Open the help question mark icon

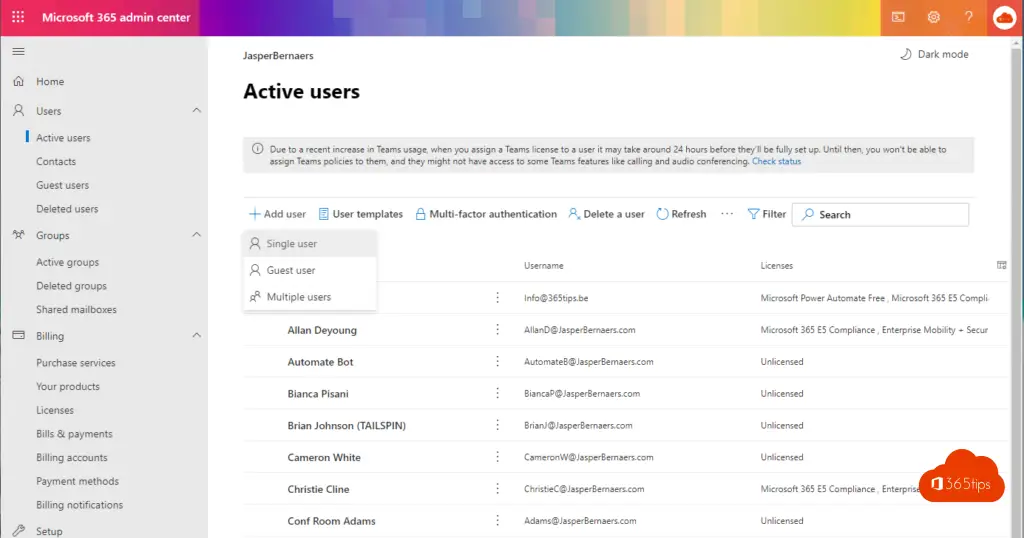coord(968,17)
